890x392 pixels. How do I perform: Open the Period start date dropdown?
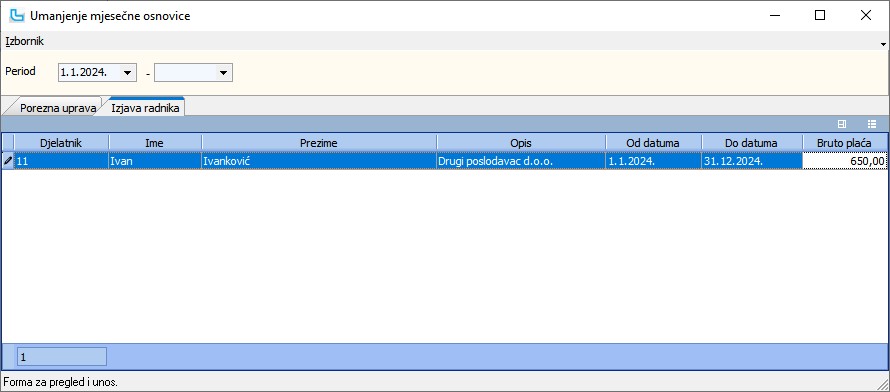(x=128, y=73)
